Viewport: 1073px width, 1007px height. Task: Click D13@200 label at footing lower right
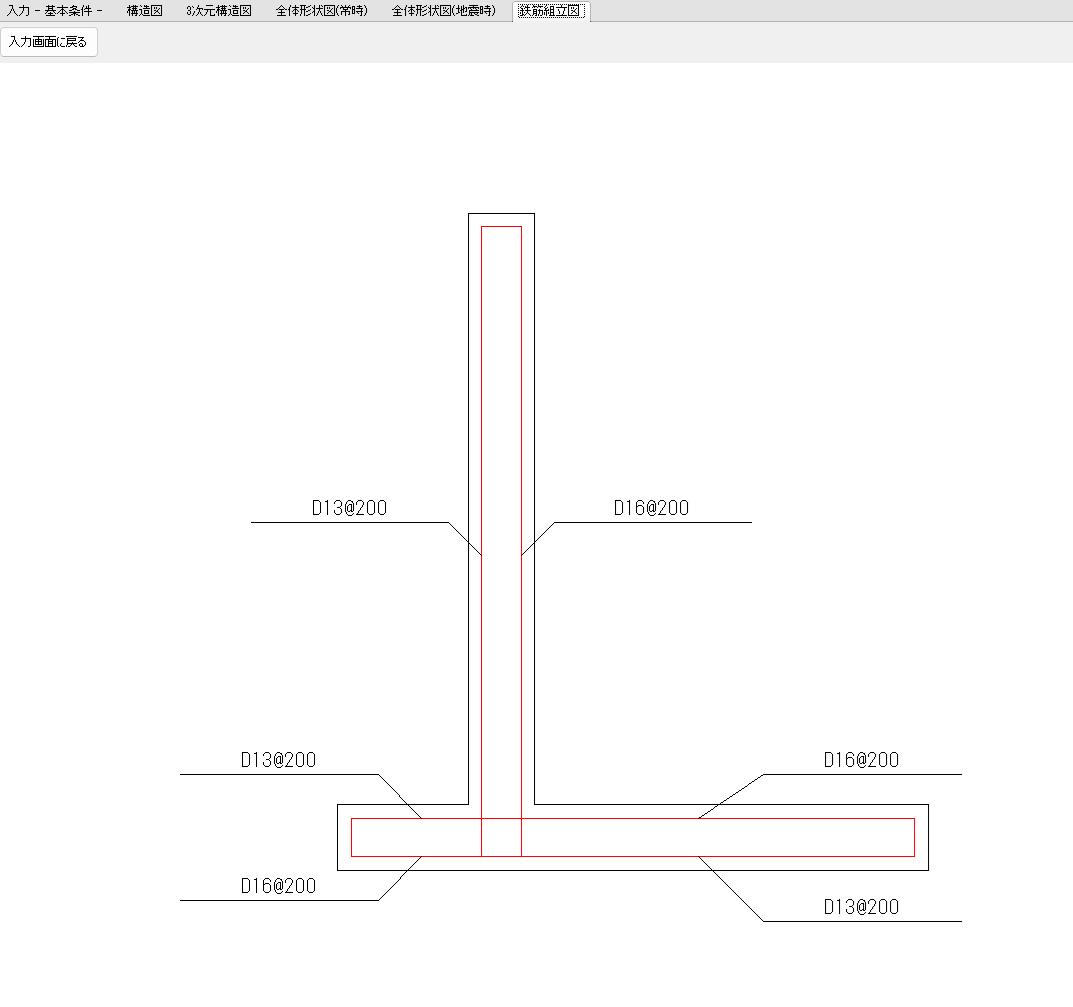861,907
